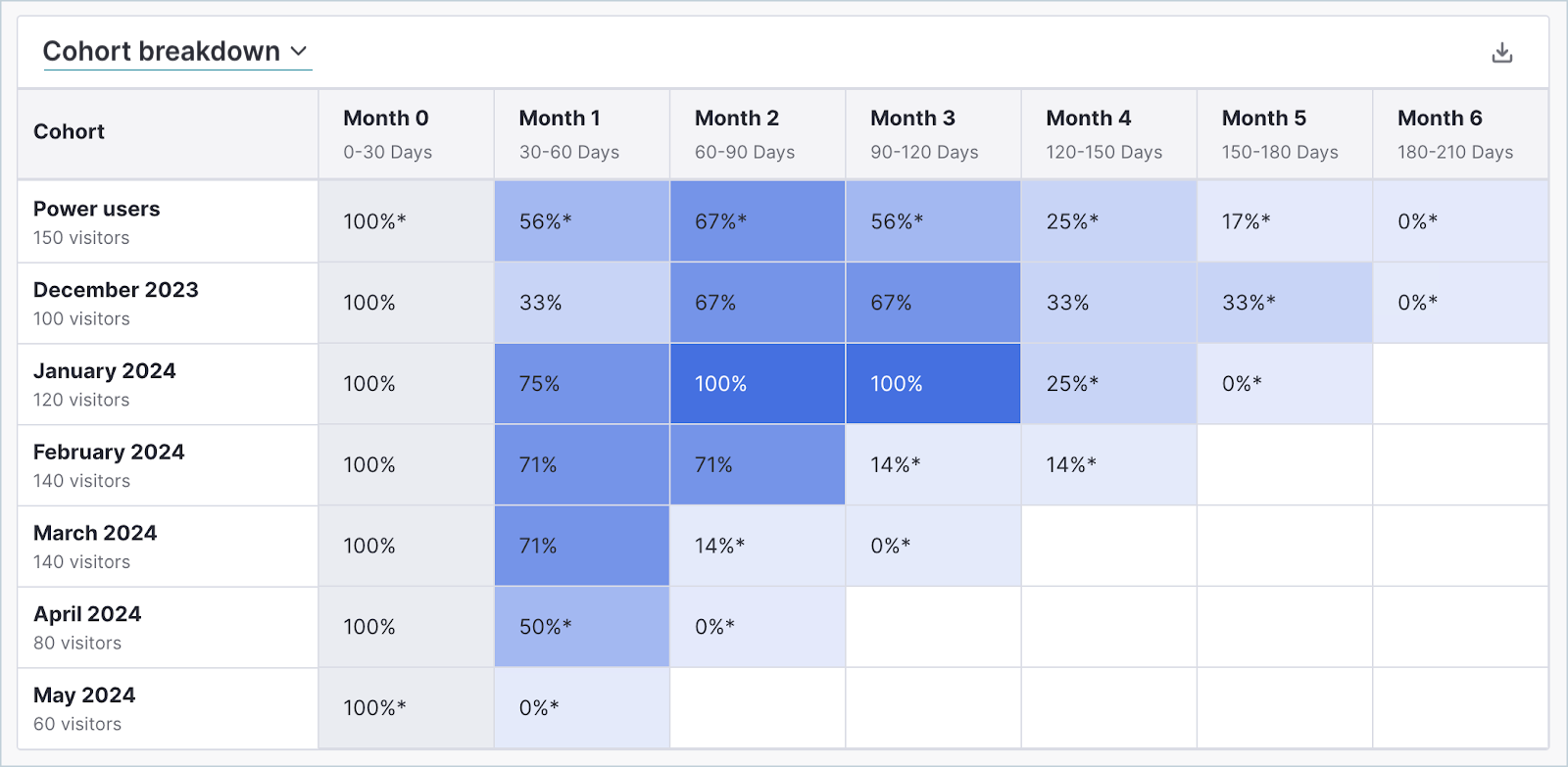Click the download export icon

(x=1501, y=53)
